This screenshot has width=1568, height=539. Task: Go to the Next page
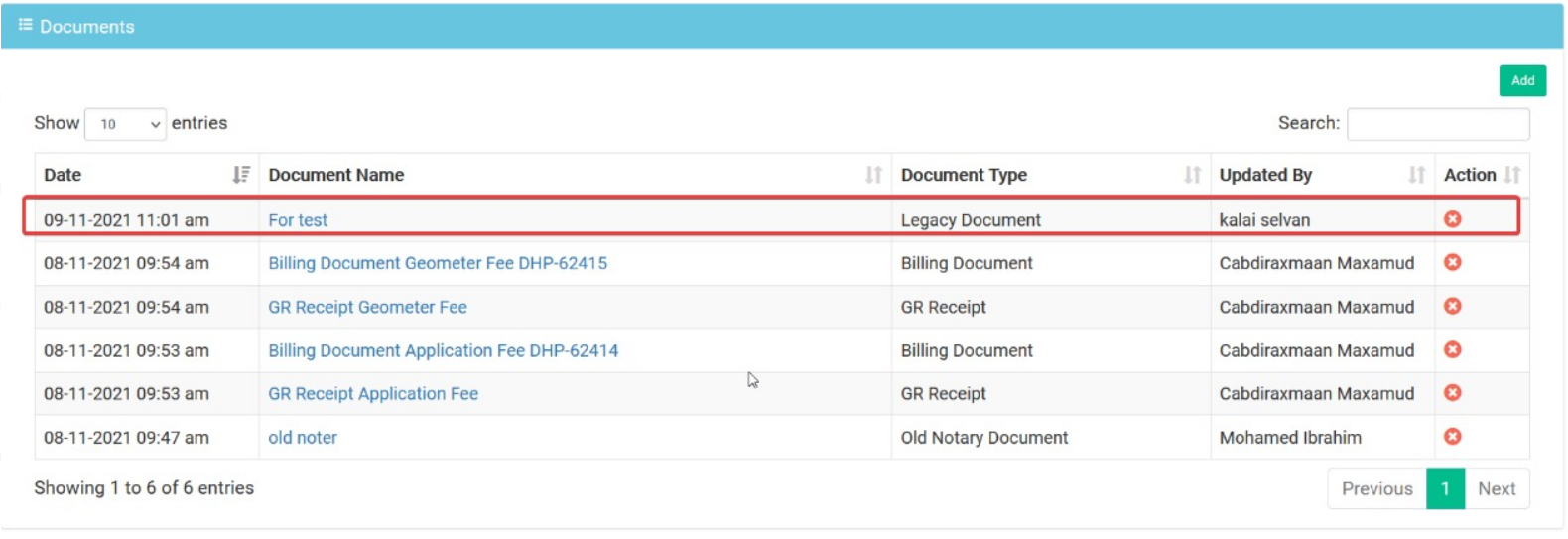(x=1497, y=488)
